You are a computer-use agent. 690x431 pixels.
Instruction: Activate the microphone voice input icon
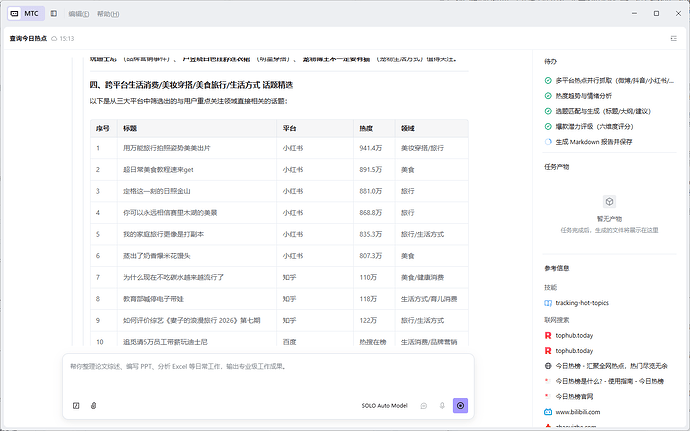click(x=442, y=405)
